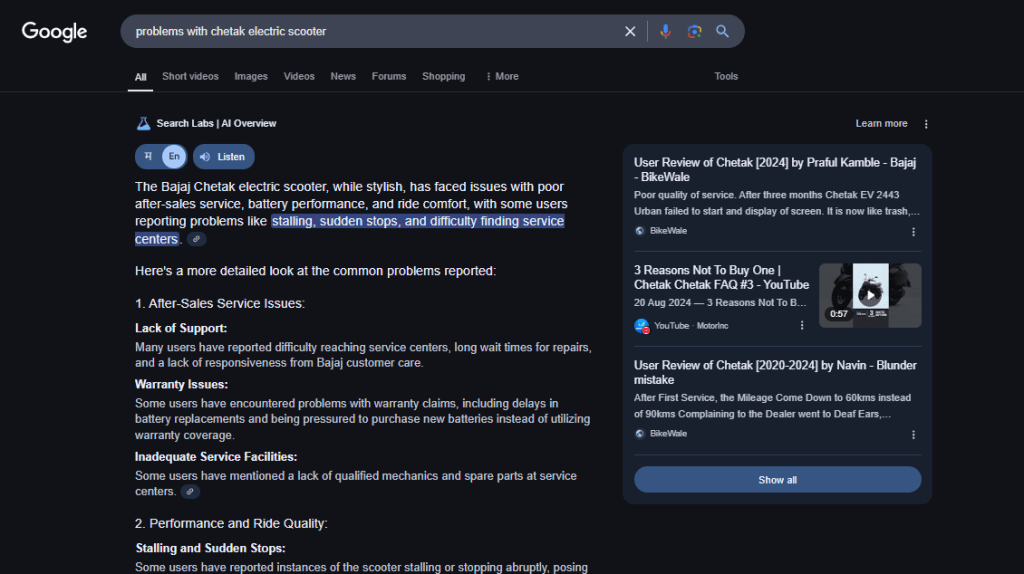
Task: Open Google Lens image search
Action: point(694,31)
